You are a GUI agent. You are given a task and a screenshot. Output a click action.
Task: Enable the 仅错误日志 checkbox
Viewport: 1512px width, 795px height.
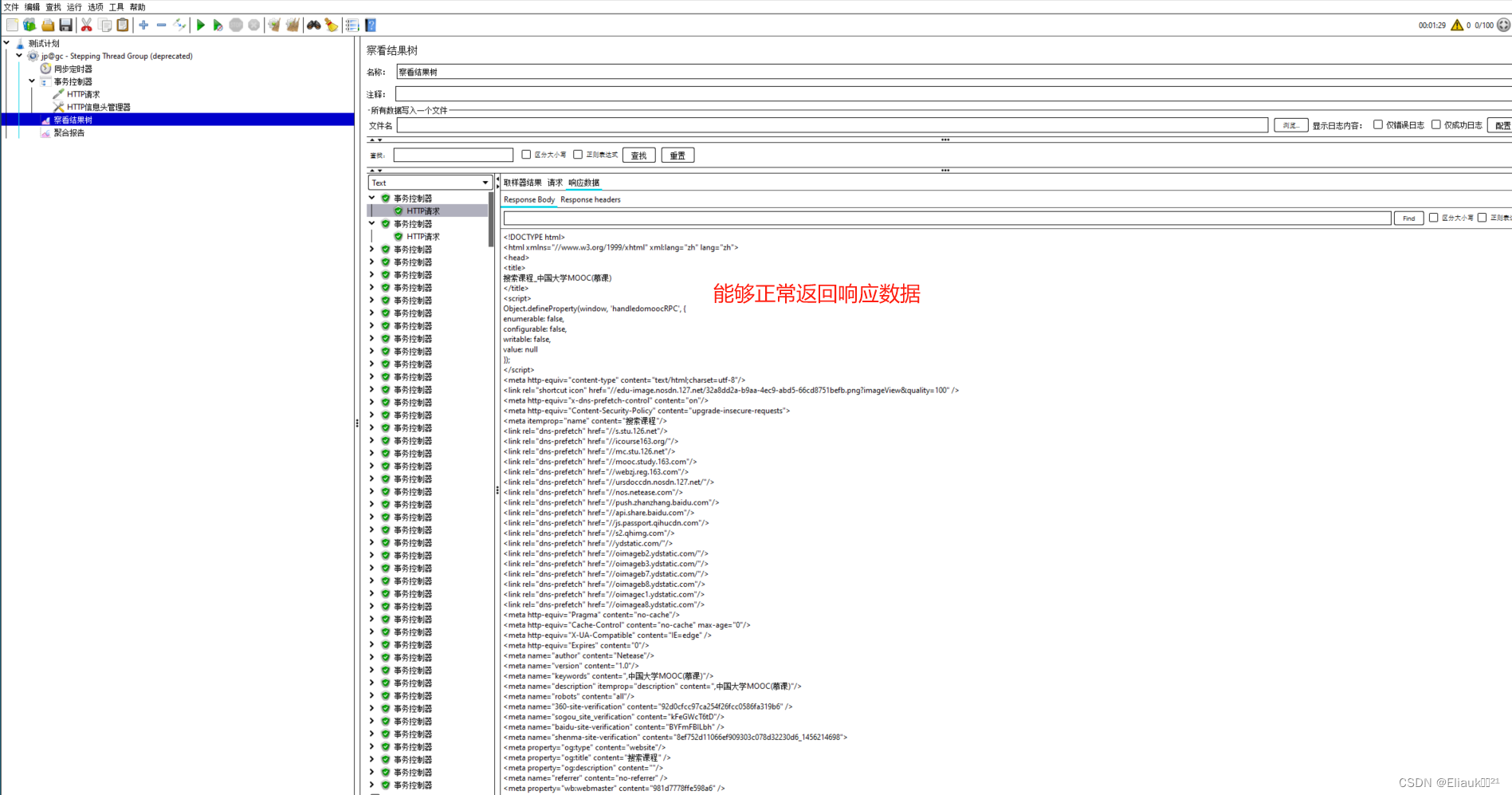click(1378, 124)
